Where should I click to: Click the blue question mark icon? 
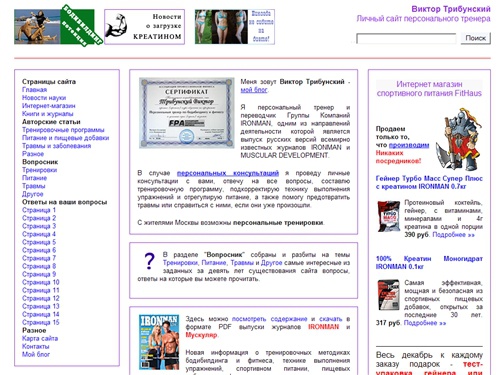click(x=149, y=261)
